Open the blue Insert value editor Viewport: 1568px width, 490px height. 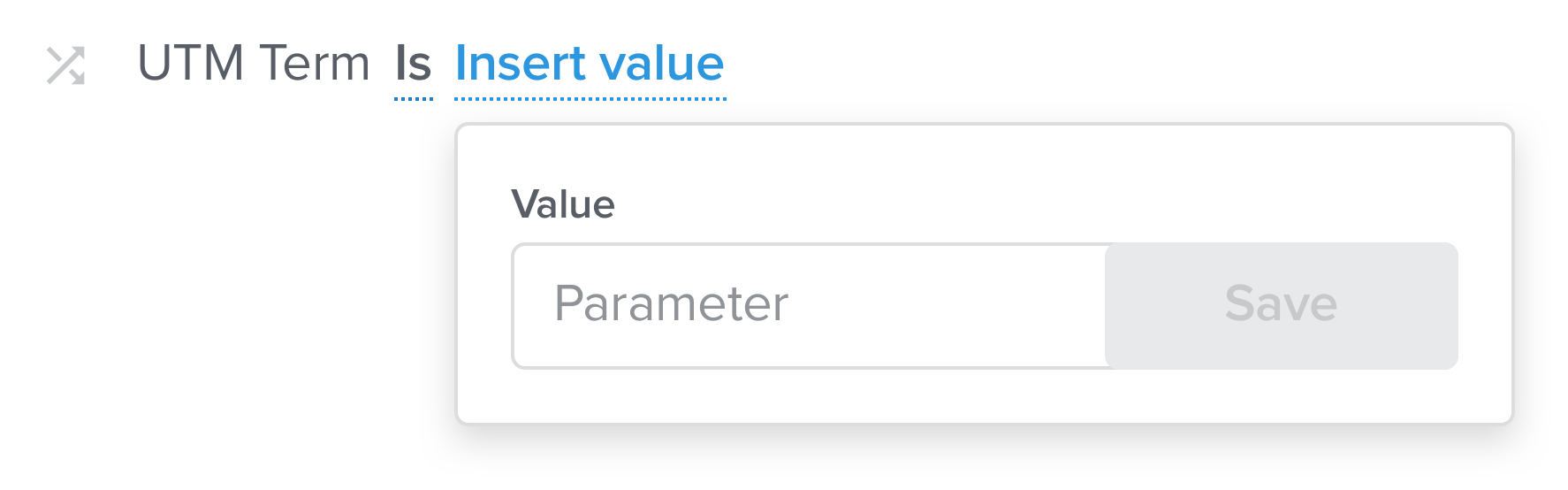pos(590,64)
